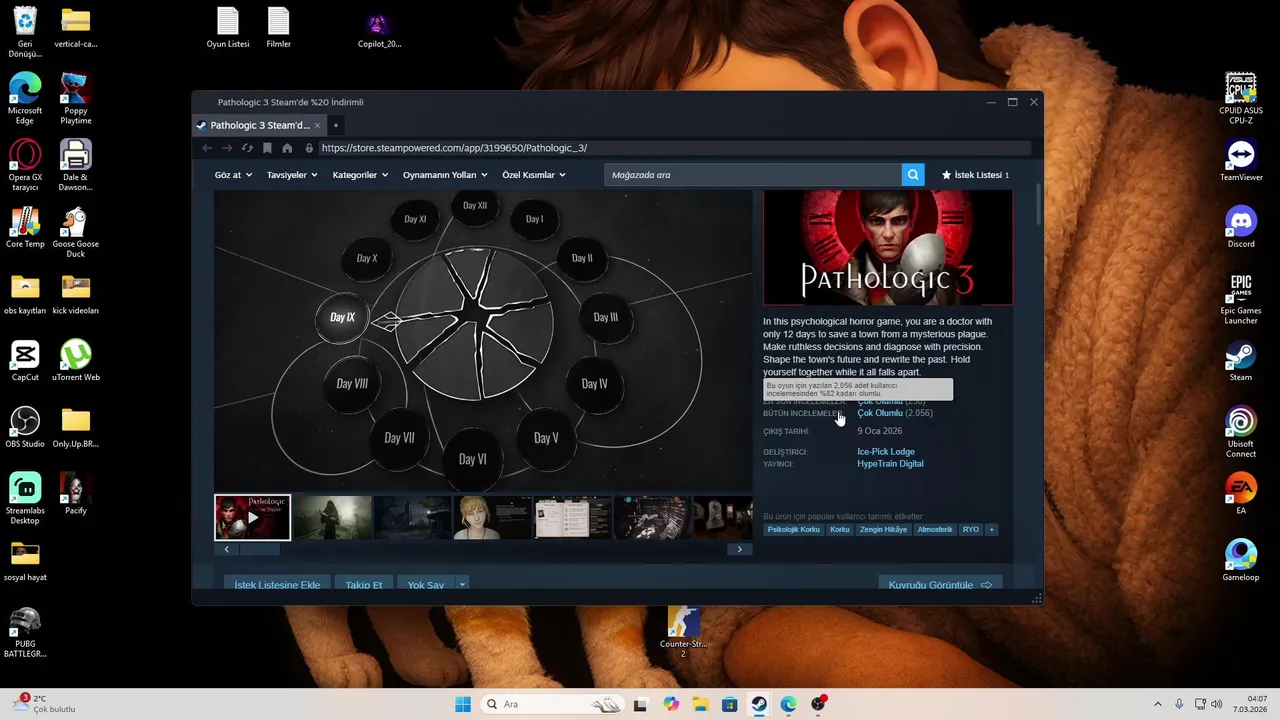Launch Opera GX desktop shortcut

(25, 165)
